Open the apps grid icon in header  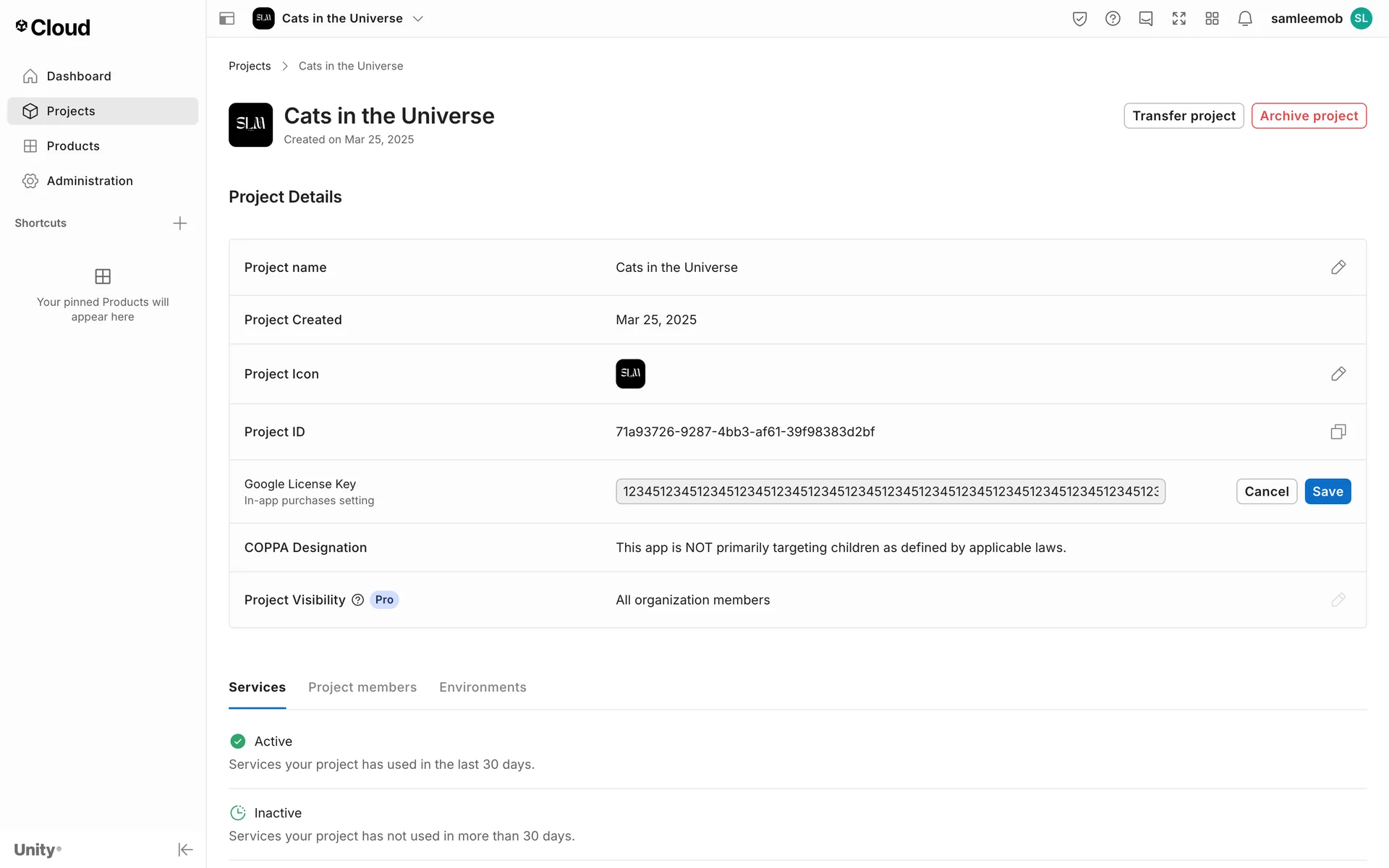click(x=1212, y=19)
